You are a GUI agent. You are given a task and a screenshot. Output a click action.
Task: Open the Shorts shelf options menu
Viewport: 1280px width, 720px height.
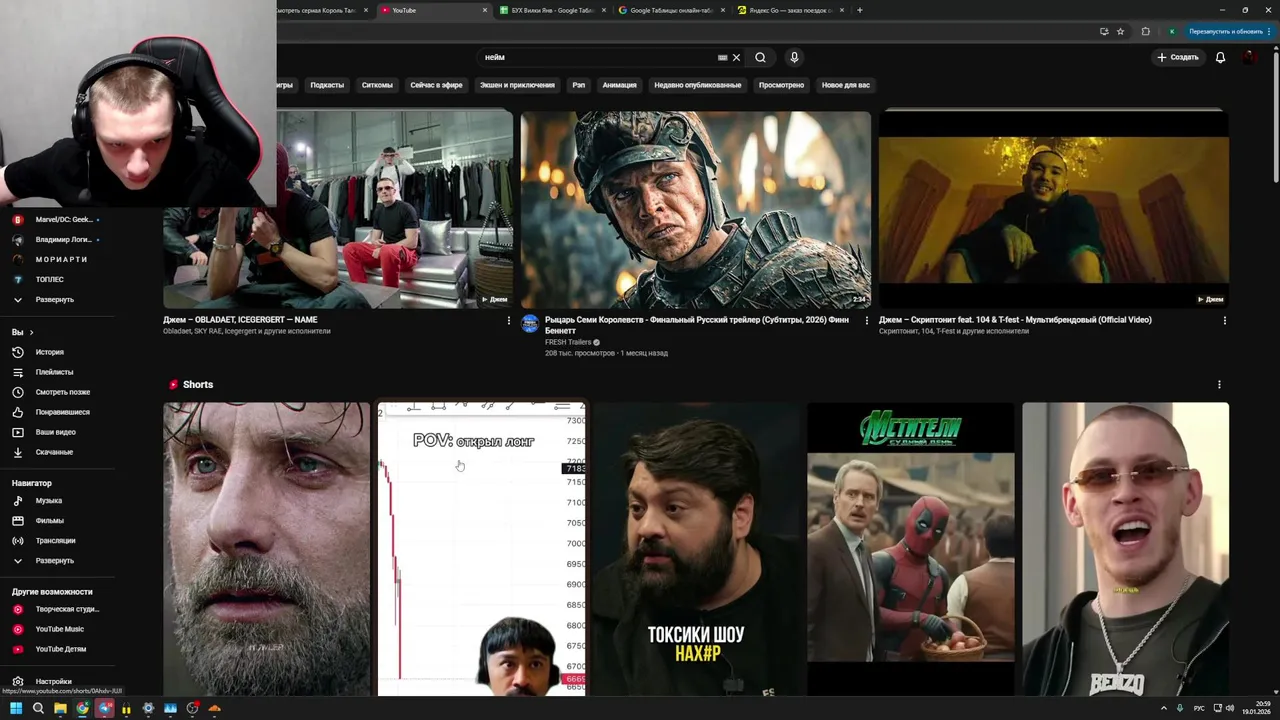[x=1219, y=384]
